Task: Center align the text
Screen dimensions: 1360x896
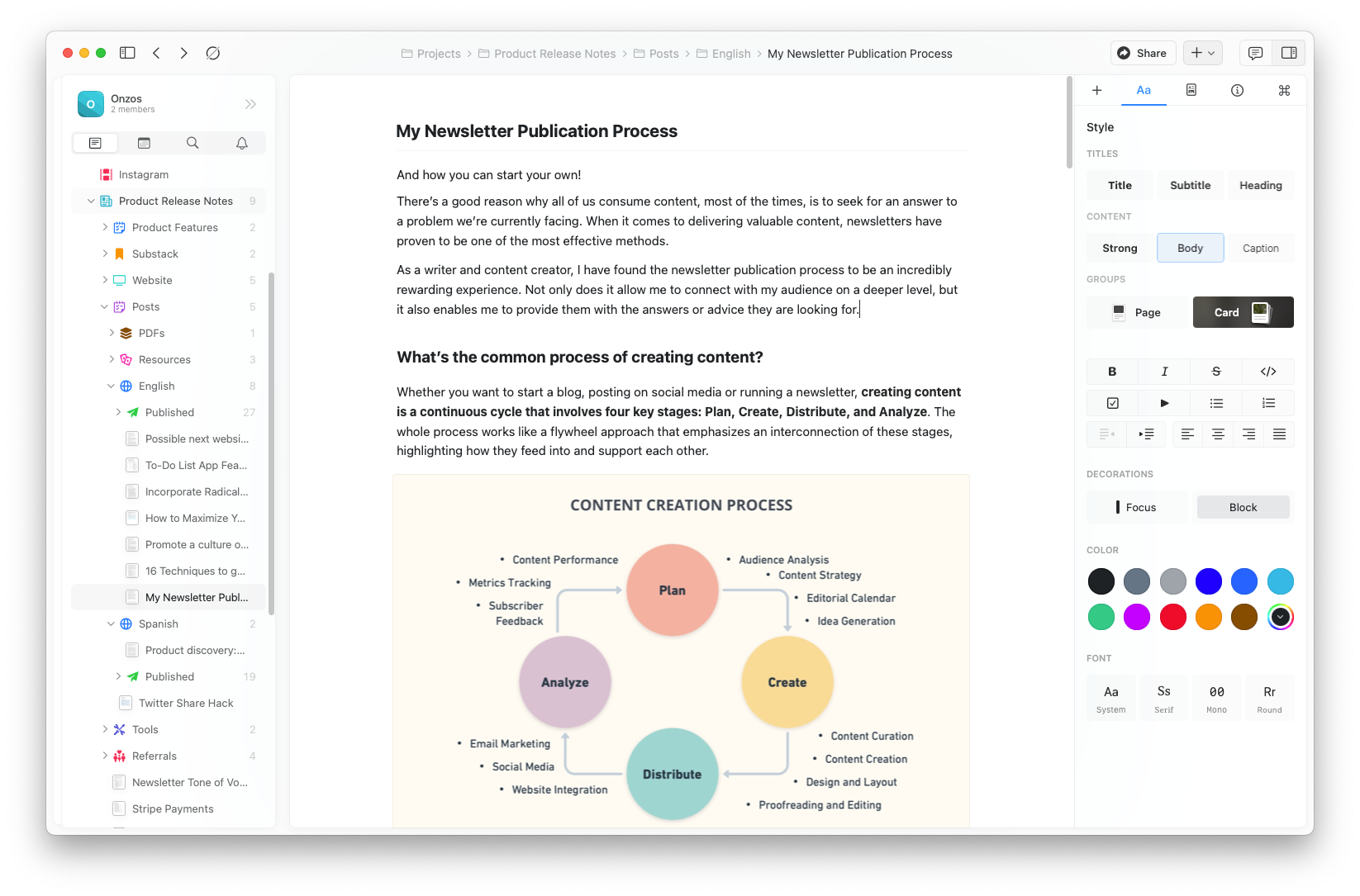Action: coord(1218,434)
